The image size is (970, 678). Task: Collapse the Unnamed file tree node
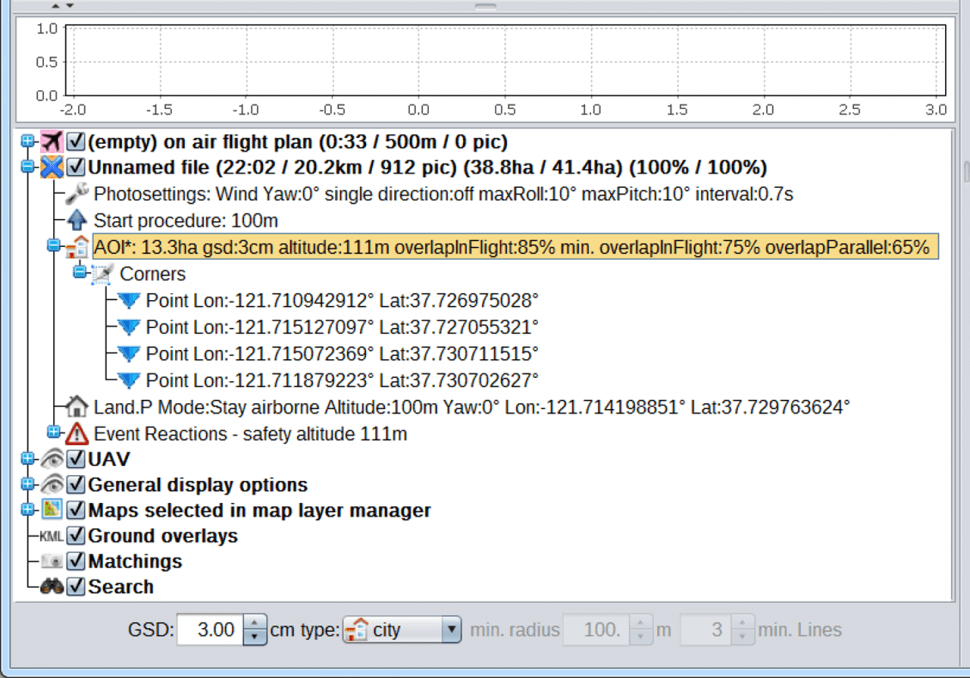tap(28, 167)
